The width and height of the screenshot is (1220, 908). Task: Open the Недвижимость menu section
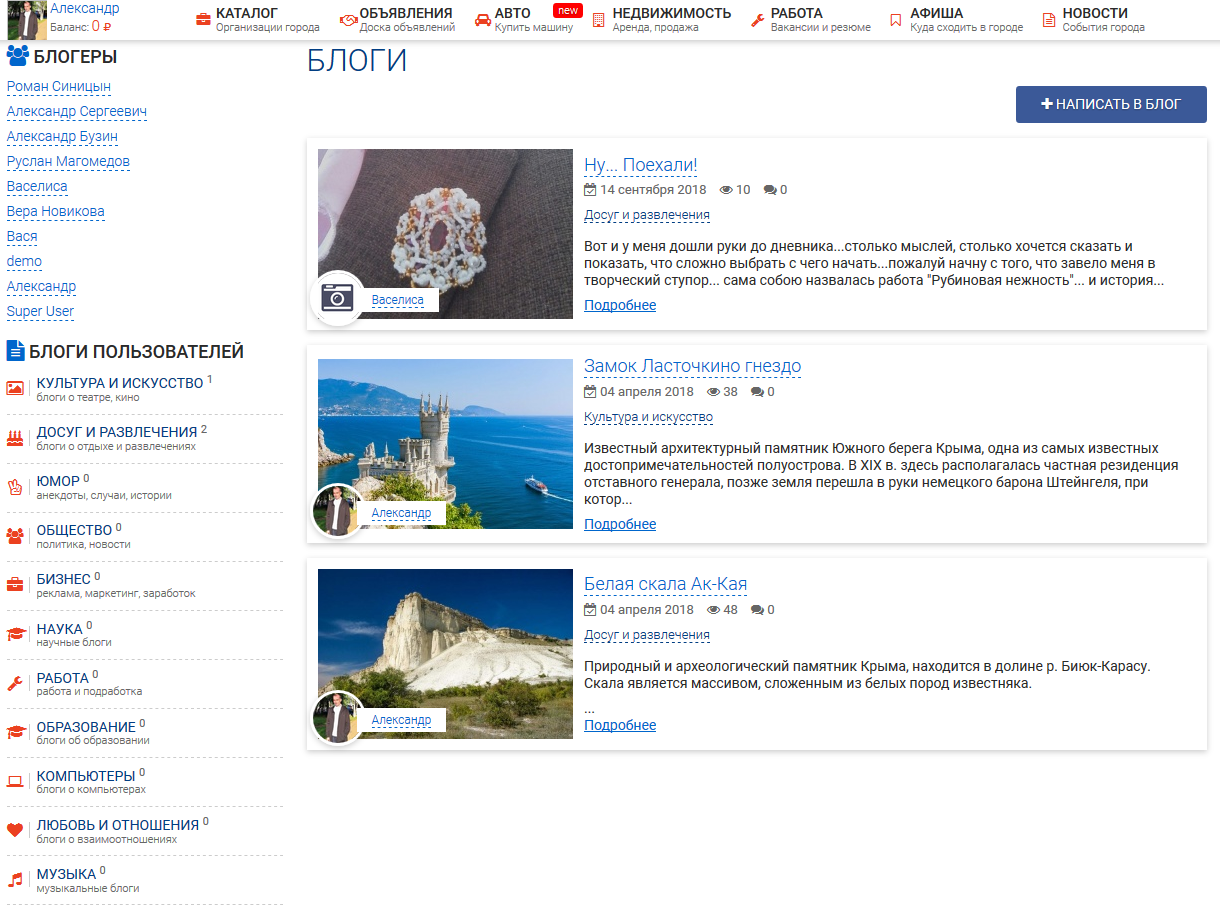click(671, 14)
